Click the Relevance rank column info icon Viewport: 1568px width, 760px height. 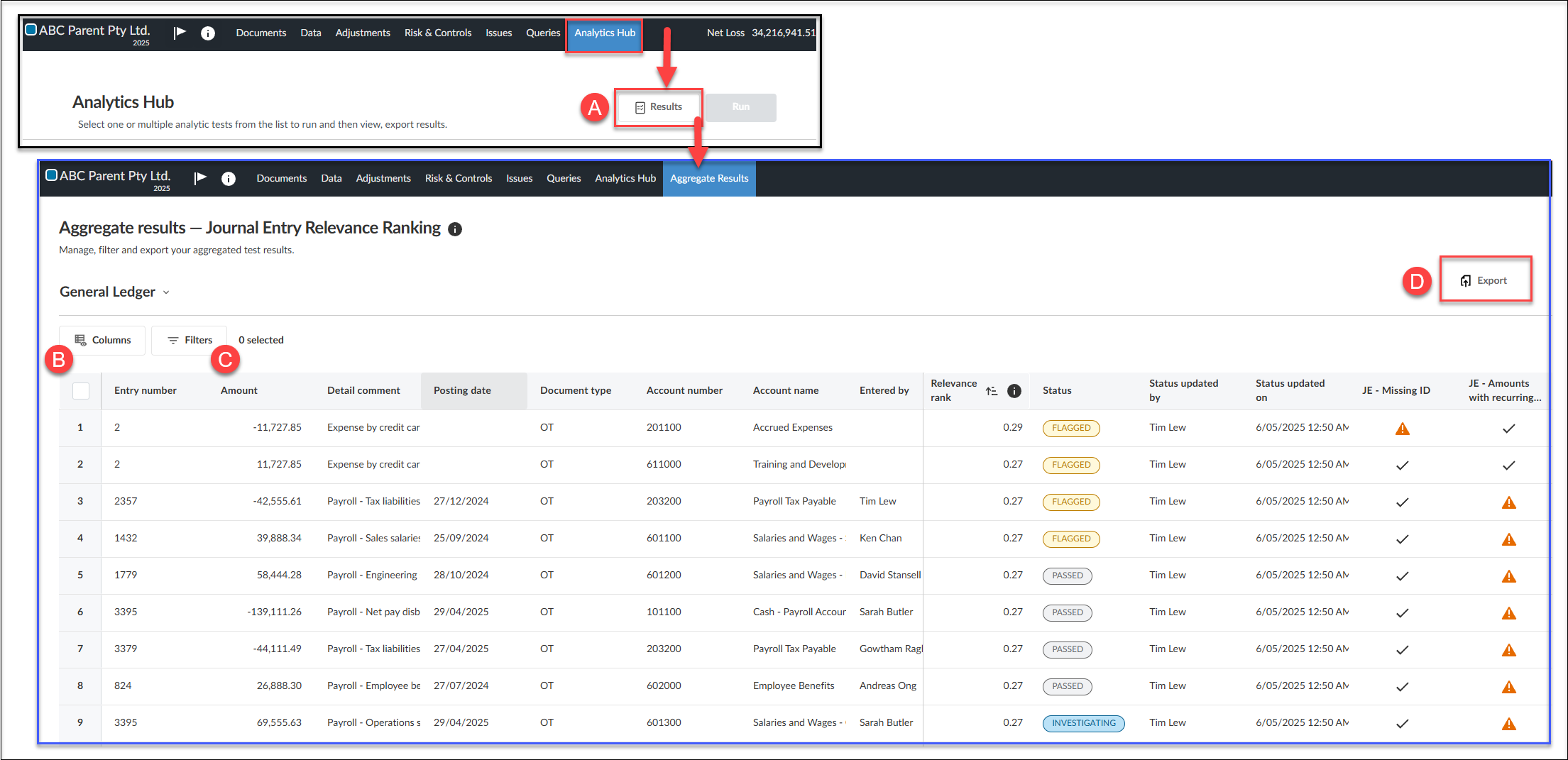1014,391
